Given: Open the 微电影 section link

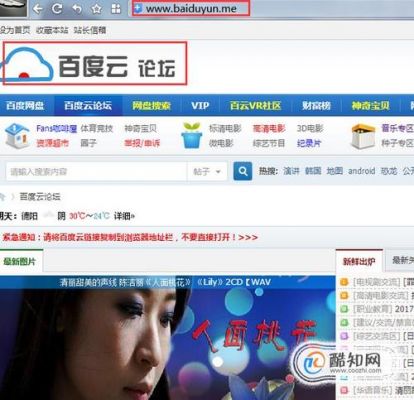Looking at the screenshot, I should click(221, 143).
